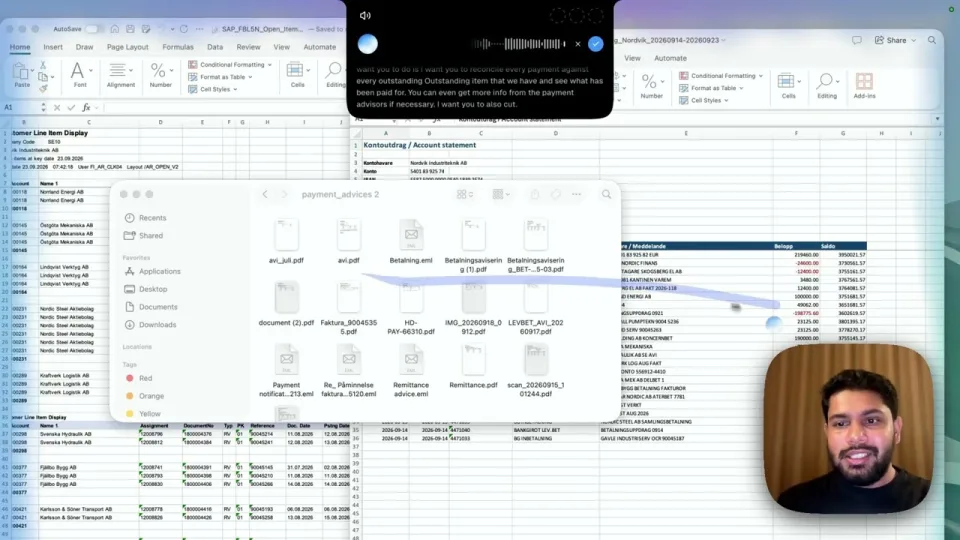Image resolution: width=960 pixels, height=540 pixels.
Task: Open Font group dropdown in left Excel
Action: [80, 75]
